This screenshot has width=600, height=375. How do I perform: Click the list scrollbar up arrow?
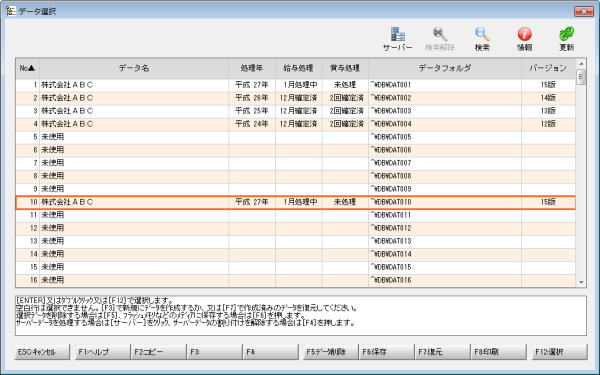(581, 64)
